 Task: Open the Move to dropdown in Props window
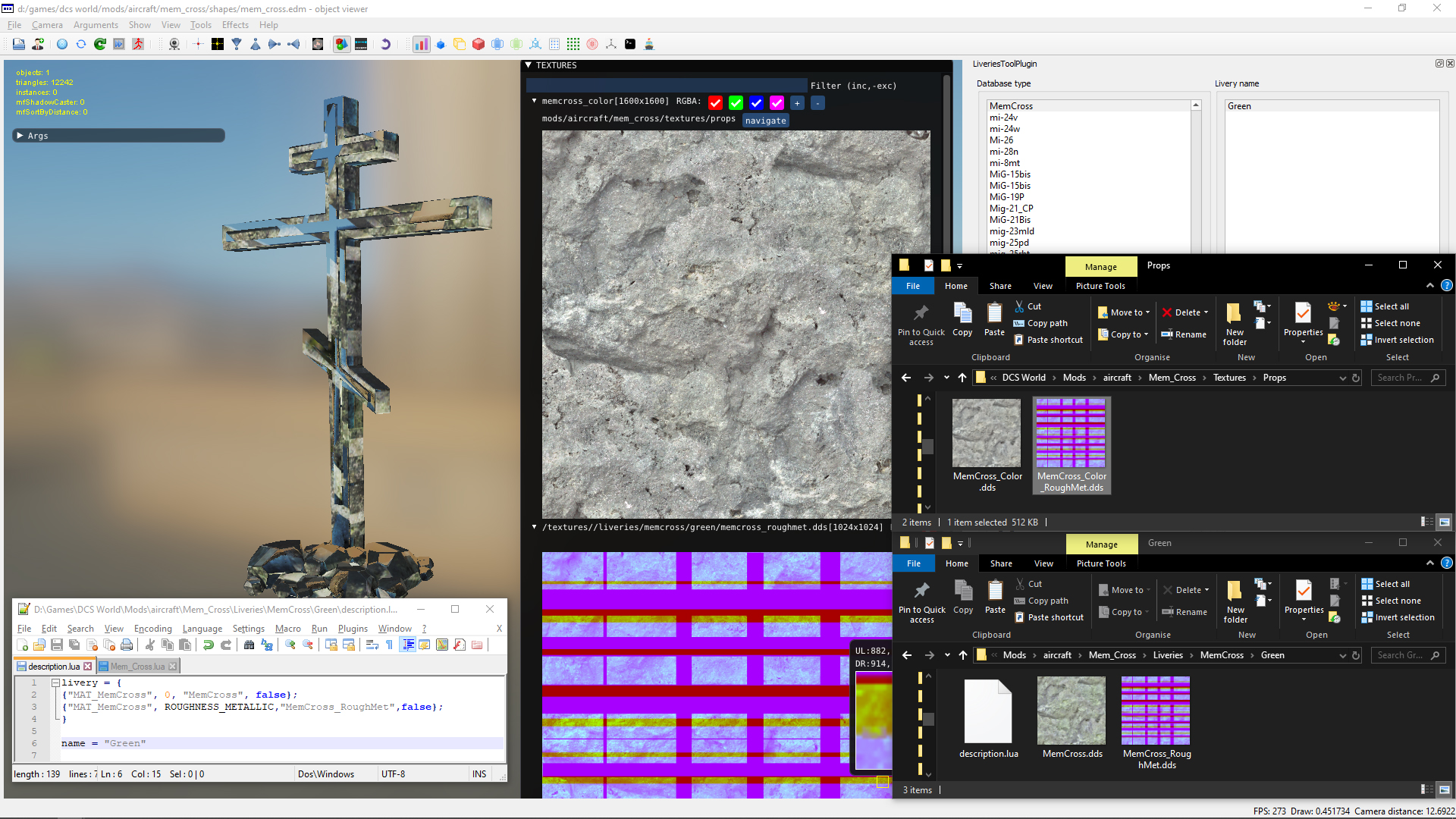[1124, 312]
